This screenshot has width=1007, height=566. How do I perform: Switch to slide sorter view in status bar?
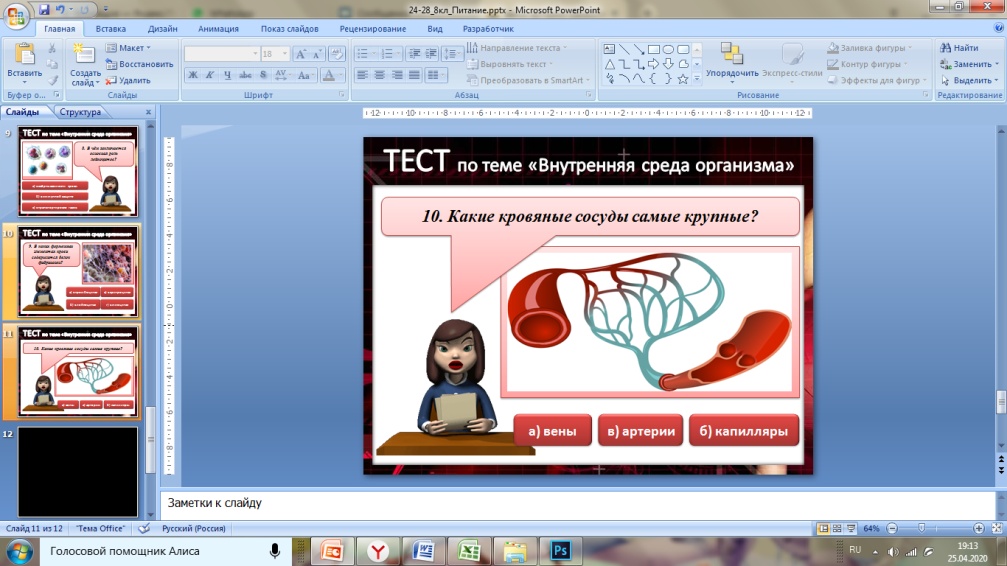(838, 527)
